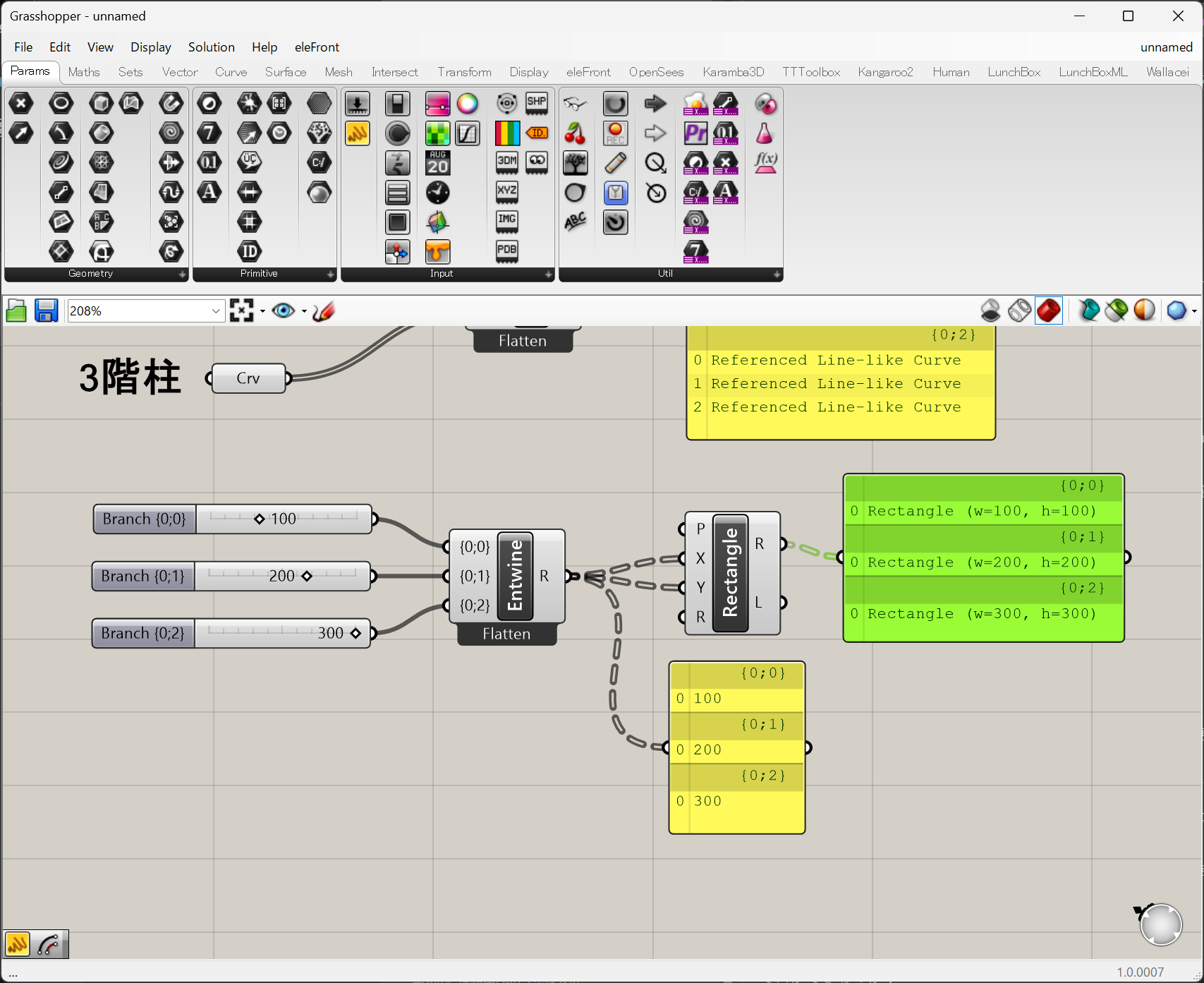The image size is (1204, 983).
Task: Open the zoom level dropdown
Action: [x=216, y=311]
